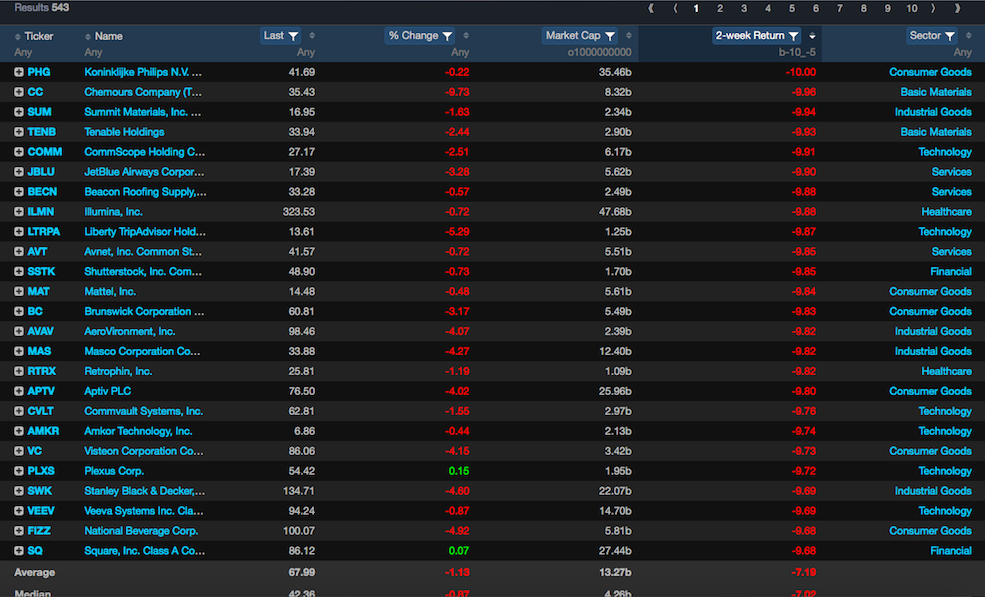Open the Mattel, Inc. company link
This screenshot has width=985, height=597.
110,292
